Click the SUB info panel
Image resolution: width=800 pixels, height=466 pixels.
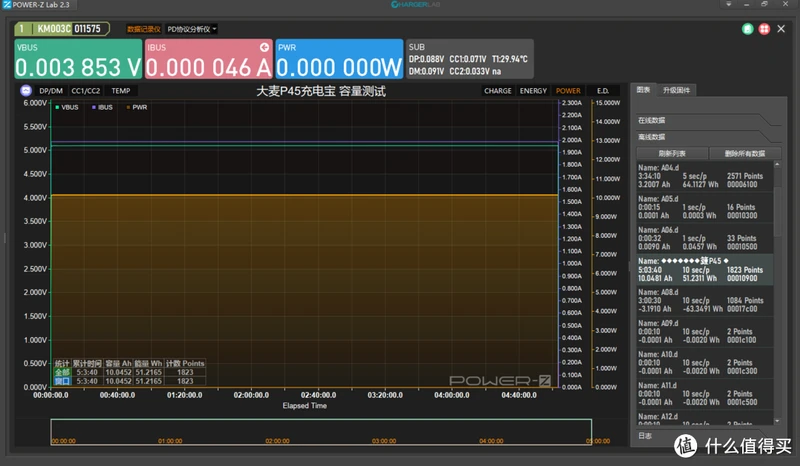click(x=470, y=59)
